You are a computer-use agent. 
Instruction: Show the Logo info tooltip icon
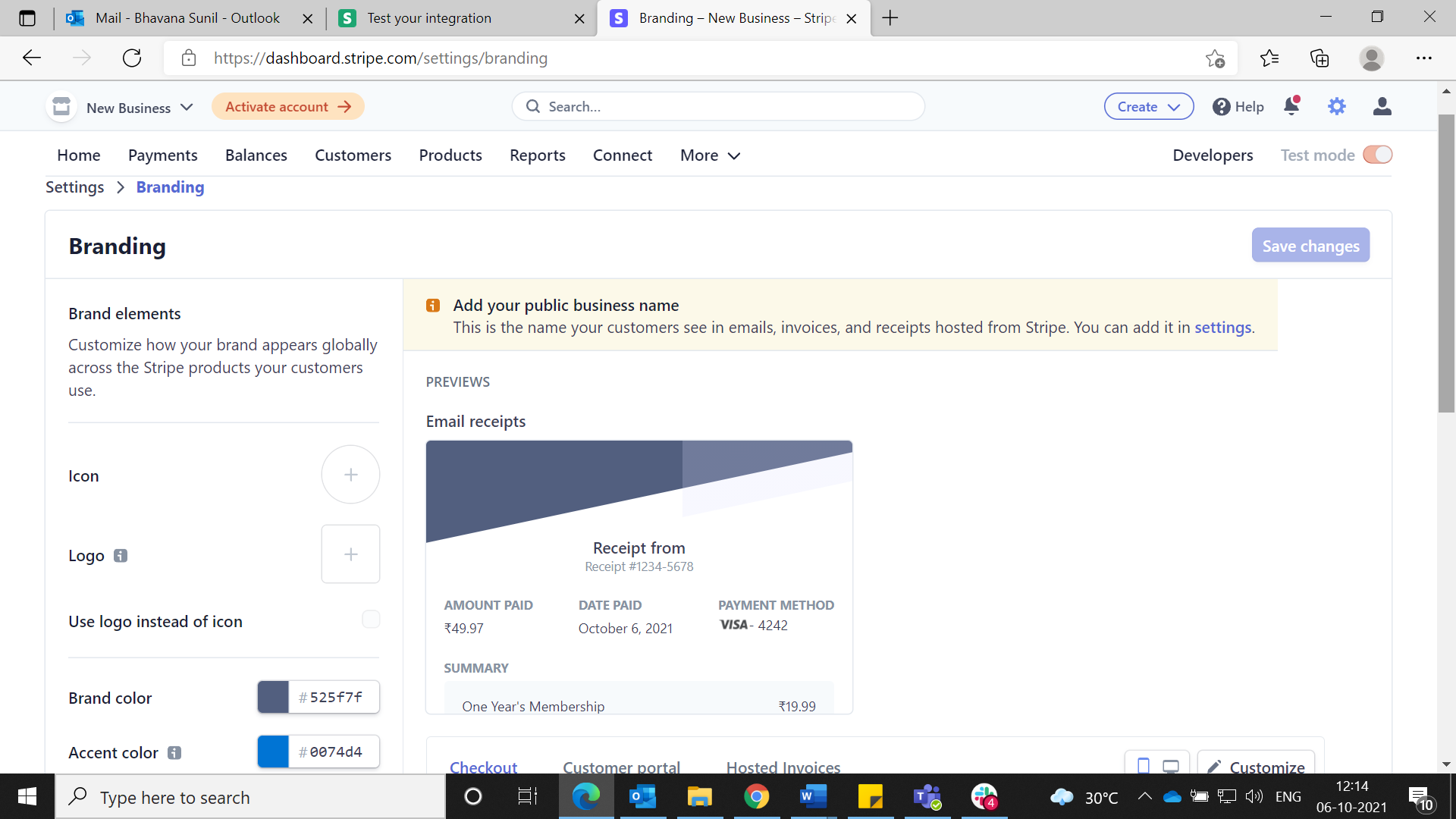pyautogui.click(x=121, y=556)
